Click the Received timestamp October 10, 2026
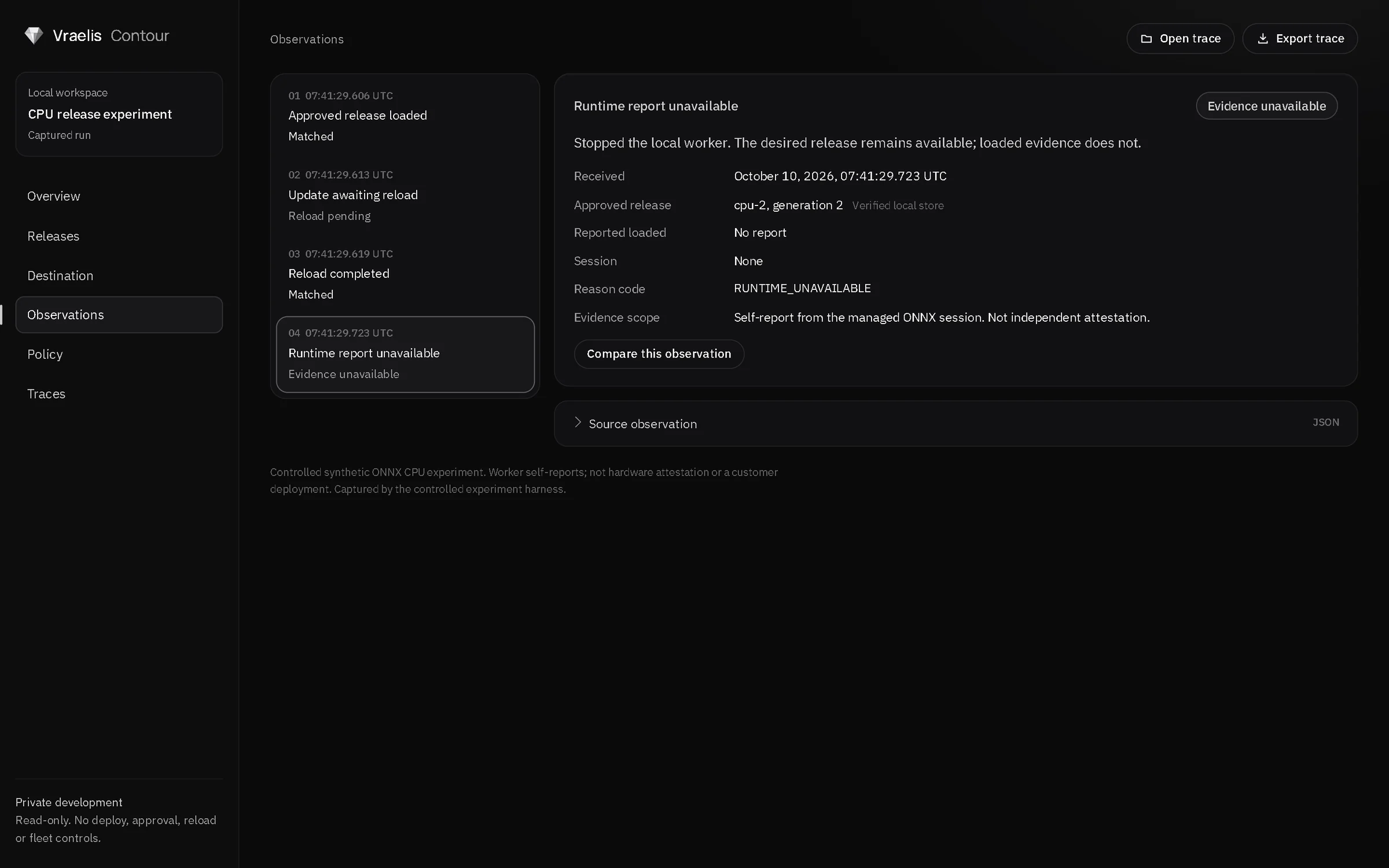This screenshot has width=1389, height=868. tap(840, 176)
